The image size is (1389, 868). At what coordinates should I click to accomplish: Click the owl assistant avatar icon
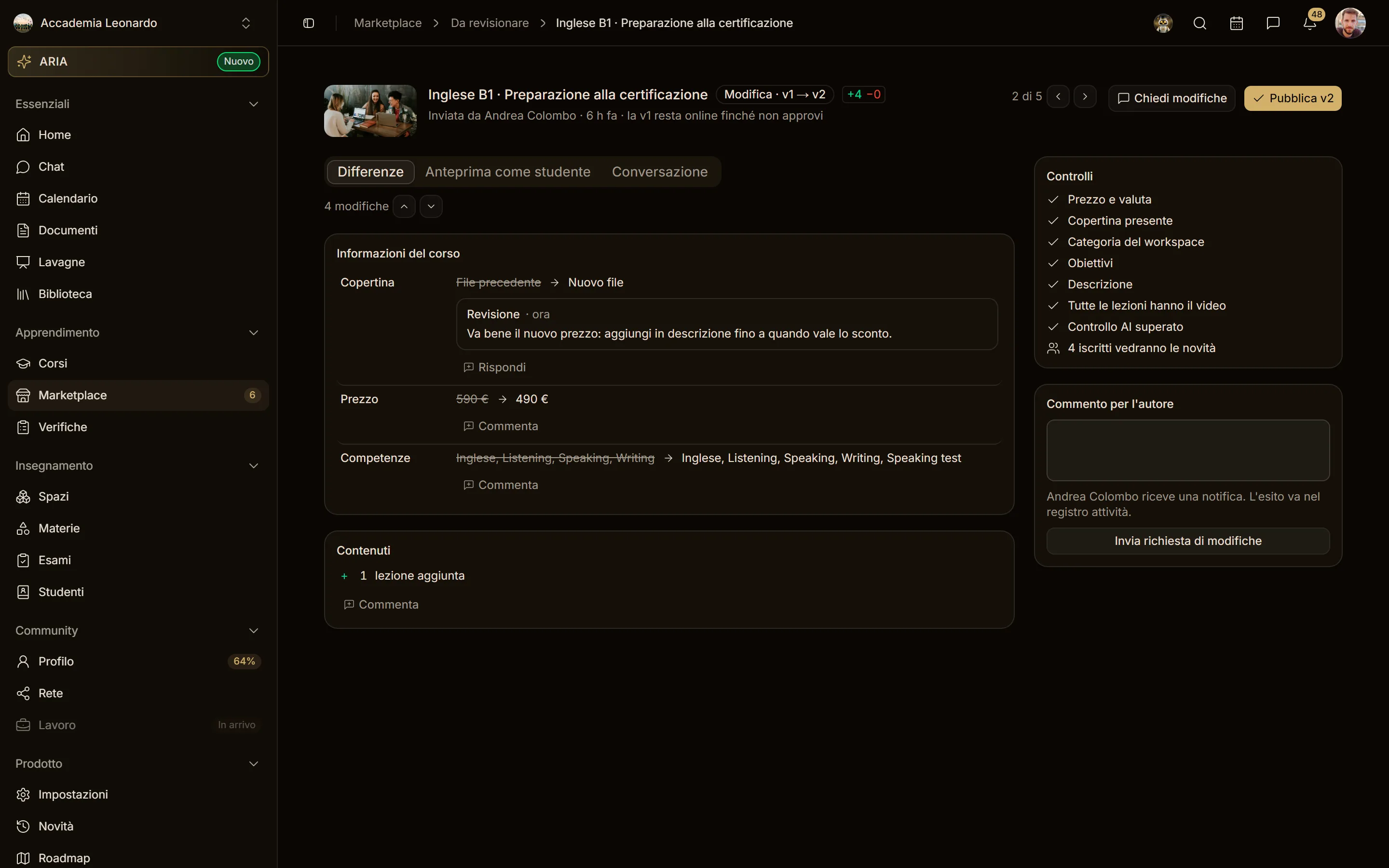pos(1163,23)
